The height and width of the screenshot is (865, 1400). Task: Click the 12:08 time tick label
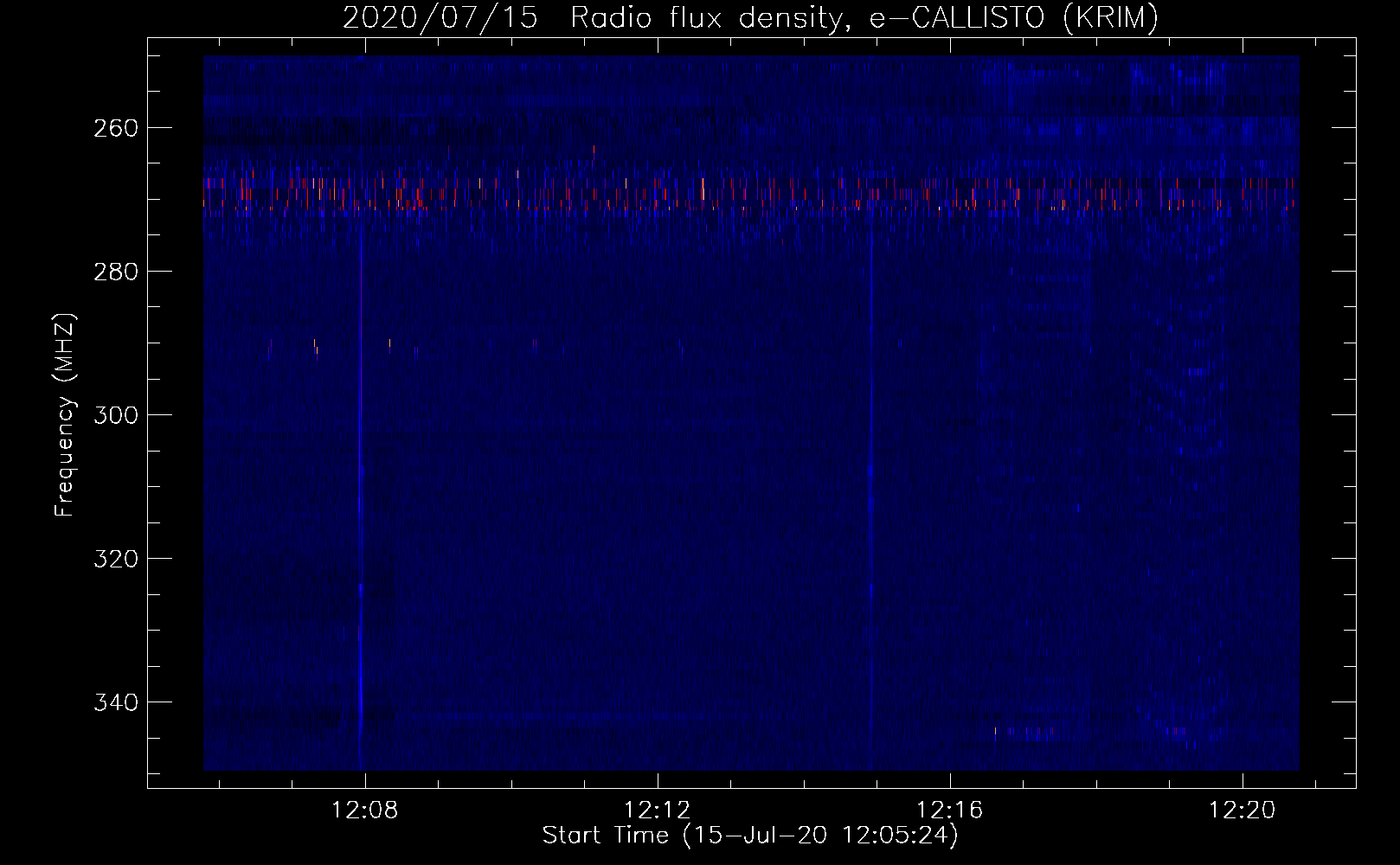pos(365,811)
